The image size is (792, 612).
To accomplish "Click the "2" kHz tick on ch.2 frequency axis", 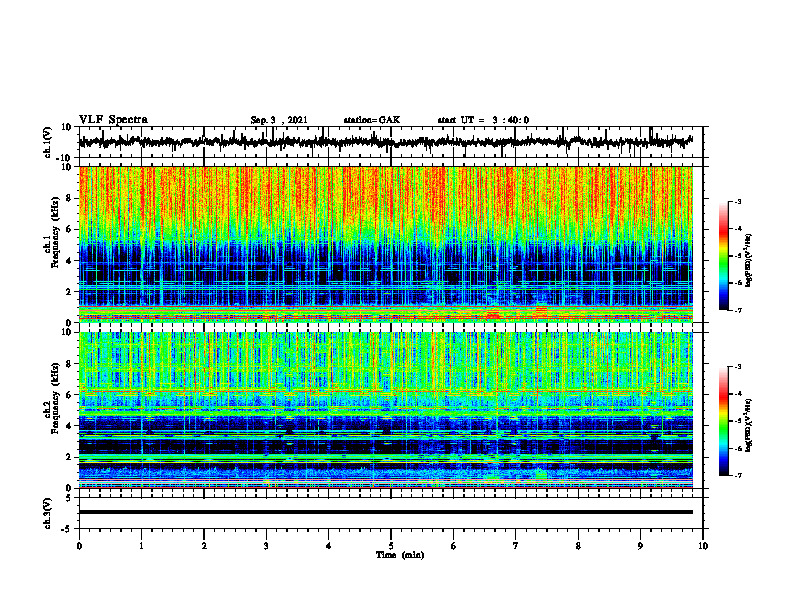I will pos(70,457).
